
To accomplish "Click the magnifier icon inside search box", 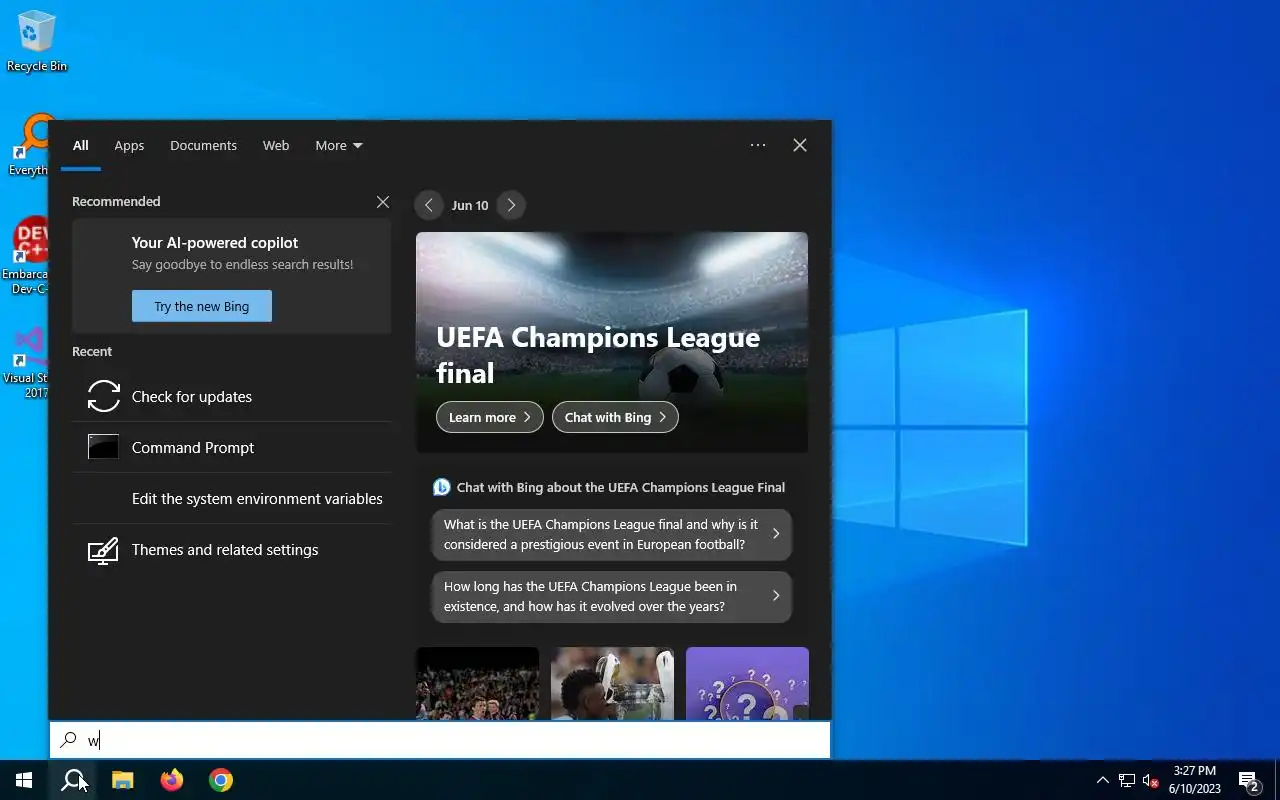I will click(68, 740).
